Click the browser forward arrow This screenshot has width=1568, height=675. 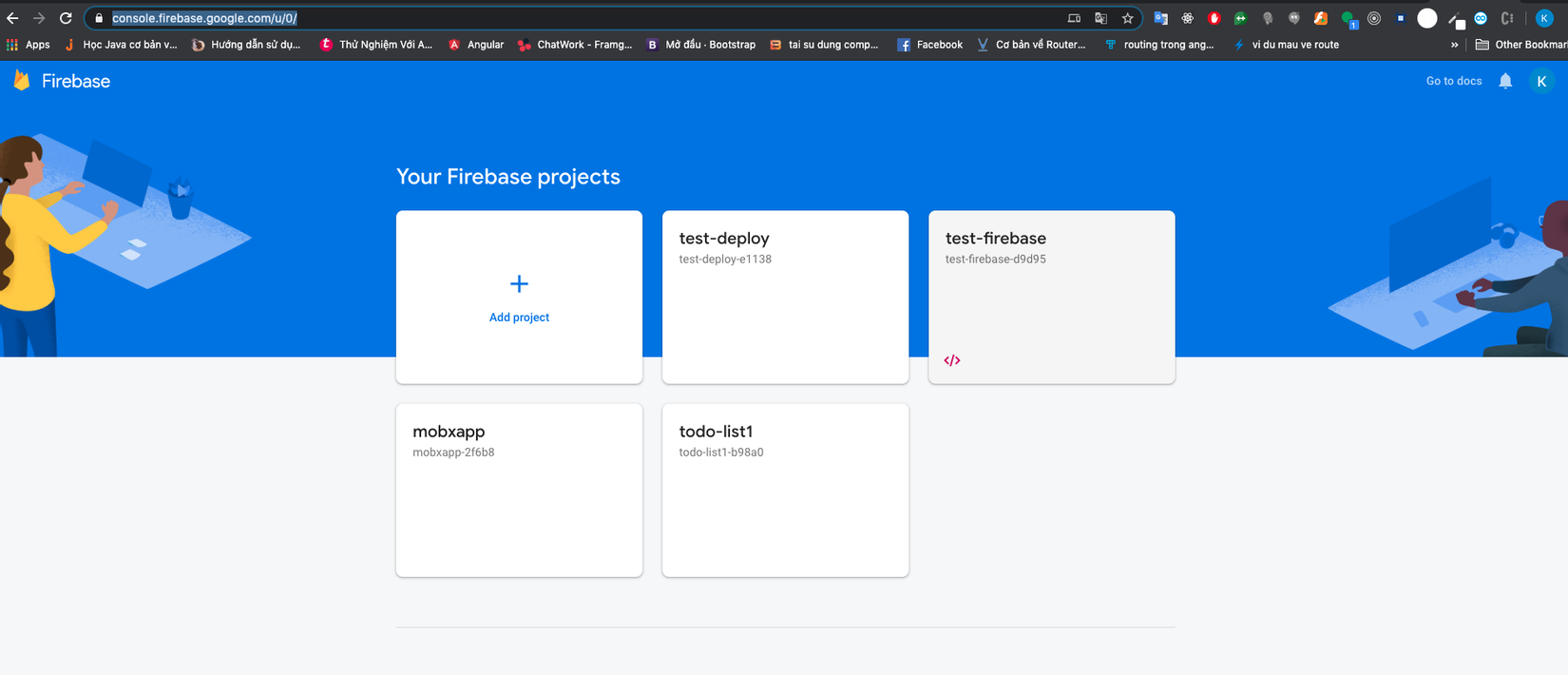point(39,18)
